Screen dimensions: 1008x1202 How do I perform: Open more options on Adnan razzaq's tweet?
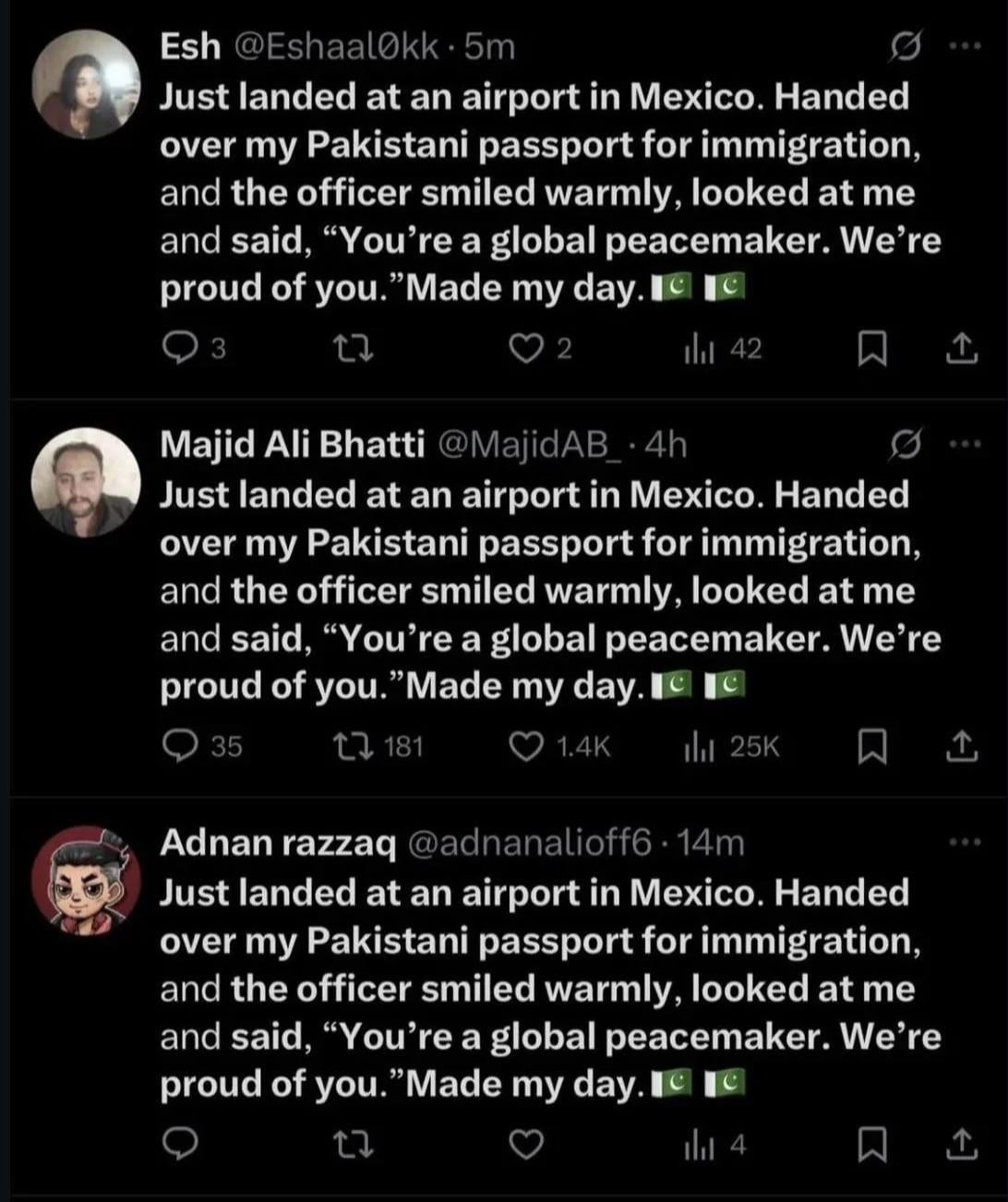[x=965, y=842]
